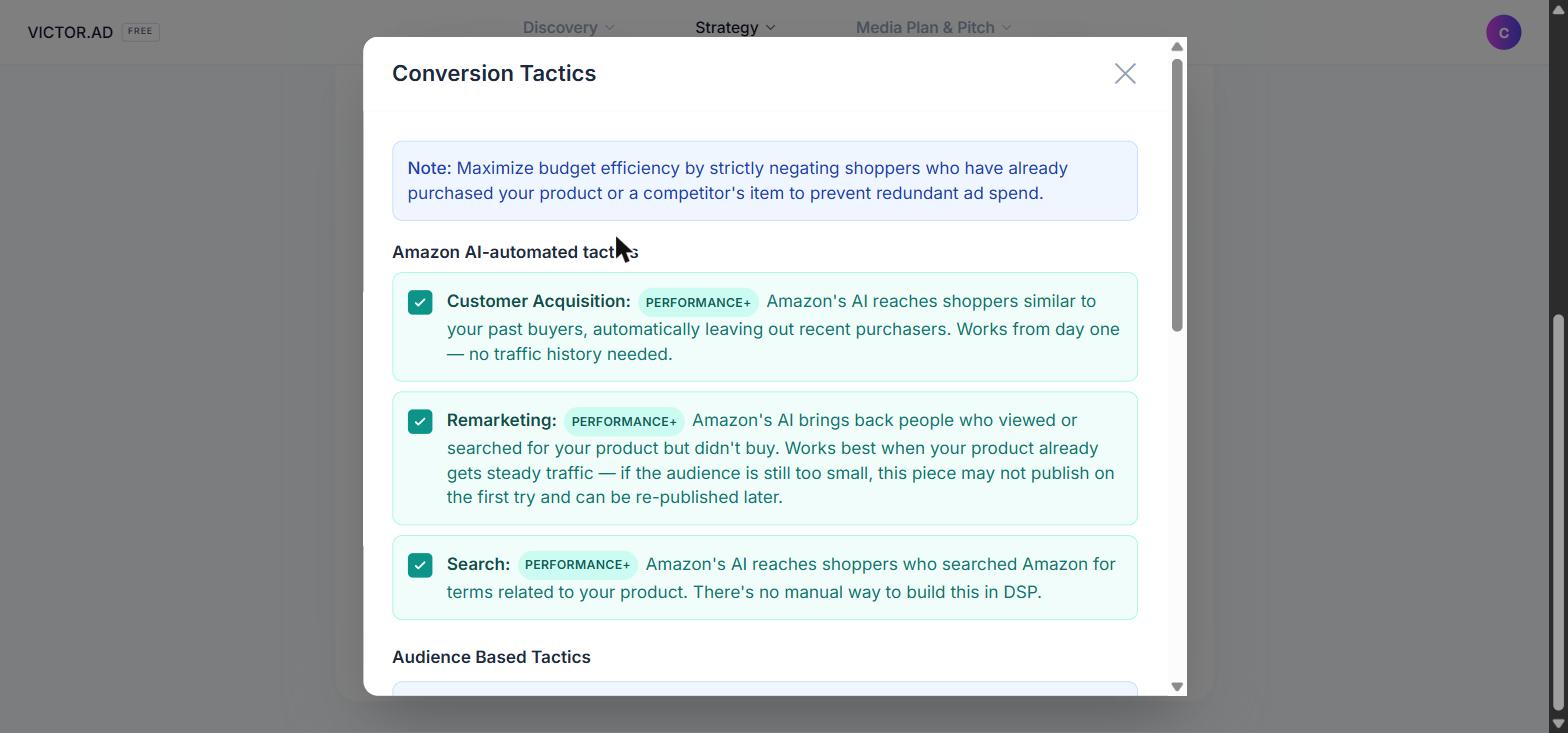The width and height of the screenshot is (1568, 733).
Task: Click the PERFORMANCE+ badge beside Remarketing
Action: pyautogui.click(x=624, y=421)
